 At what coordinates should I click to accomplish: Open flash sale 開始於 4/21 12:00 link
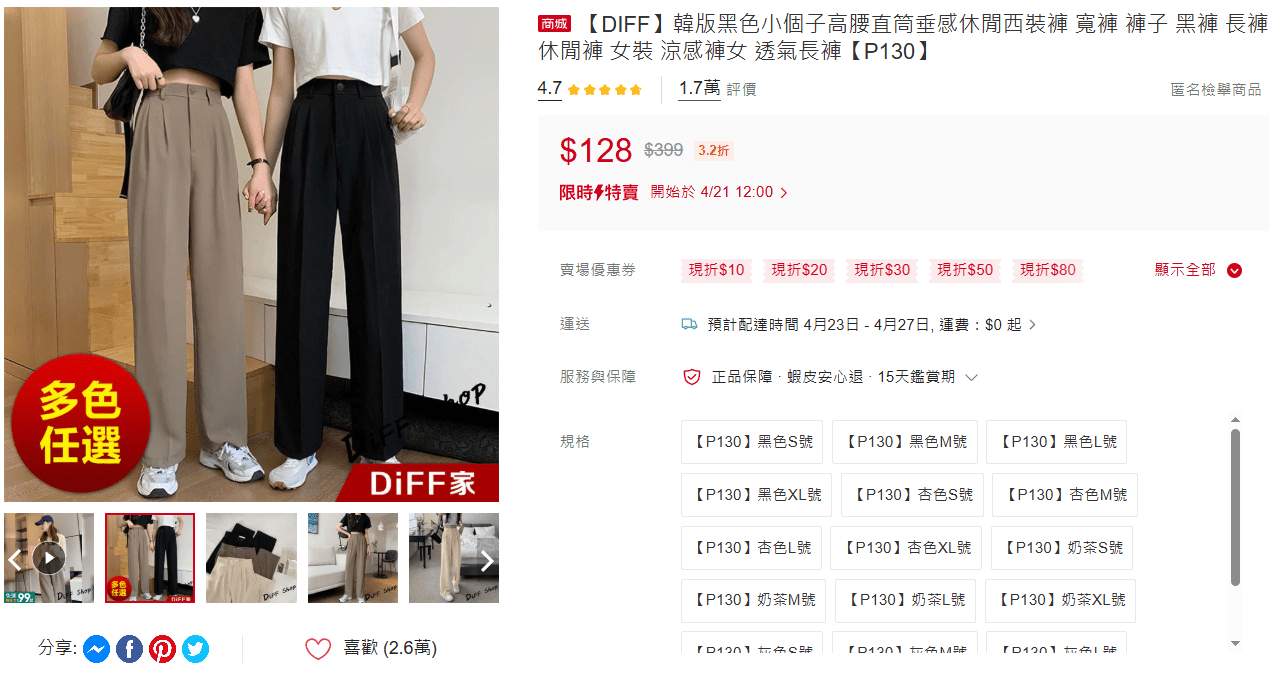click(x=719, y=192)
